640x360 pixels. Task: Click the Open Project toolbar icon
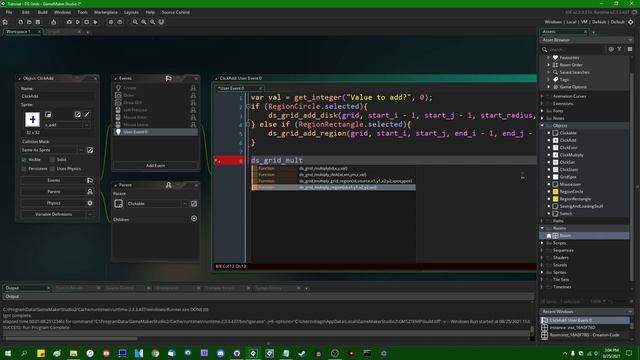[x=29, y=22]
